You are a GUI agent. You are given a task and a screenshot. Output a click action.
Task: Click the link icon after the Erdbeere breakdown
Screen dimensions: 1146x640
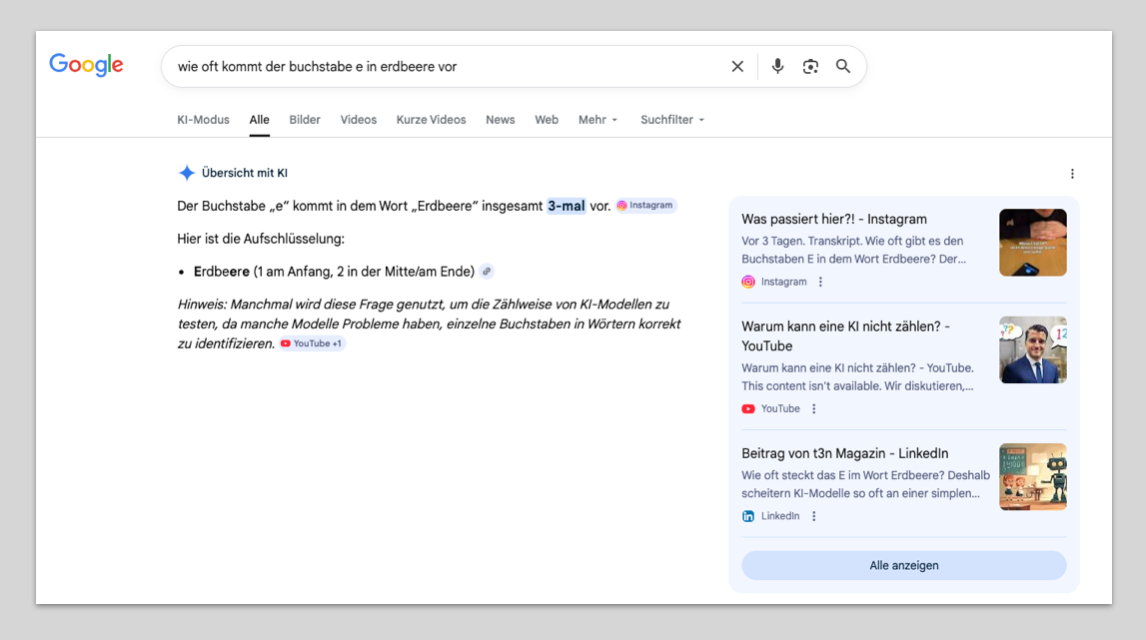[x=487, y=270]
